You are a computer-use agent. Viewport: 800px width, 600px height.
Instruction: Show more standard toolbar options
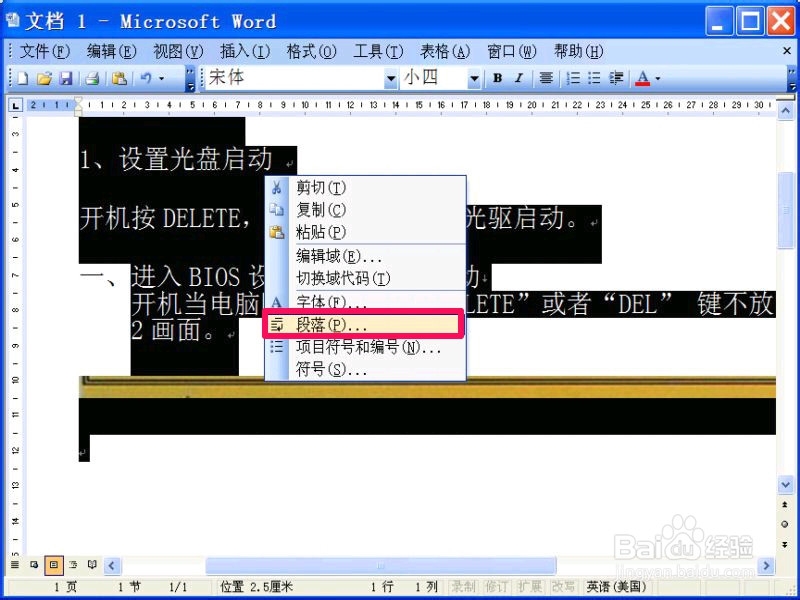pos(190,79)
